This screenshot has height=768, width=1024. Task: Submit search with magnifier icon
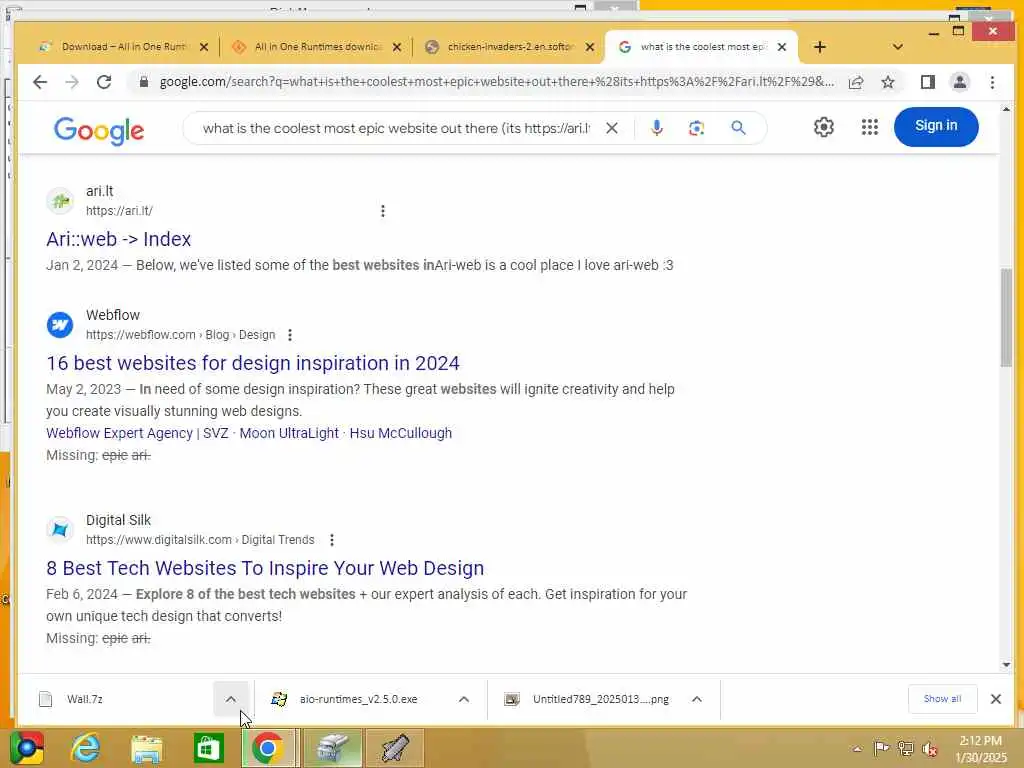[x=738, y=128]
